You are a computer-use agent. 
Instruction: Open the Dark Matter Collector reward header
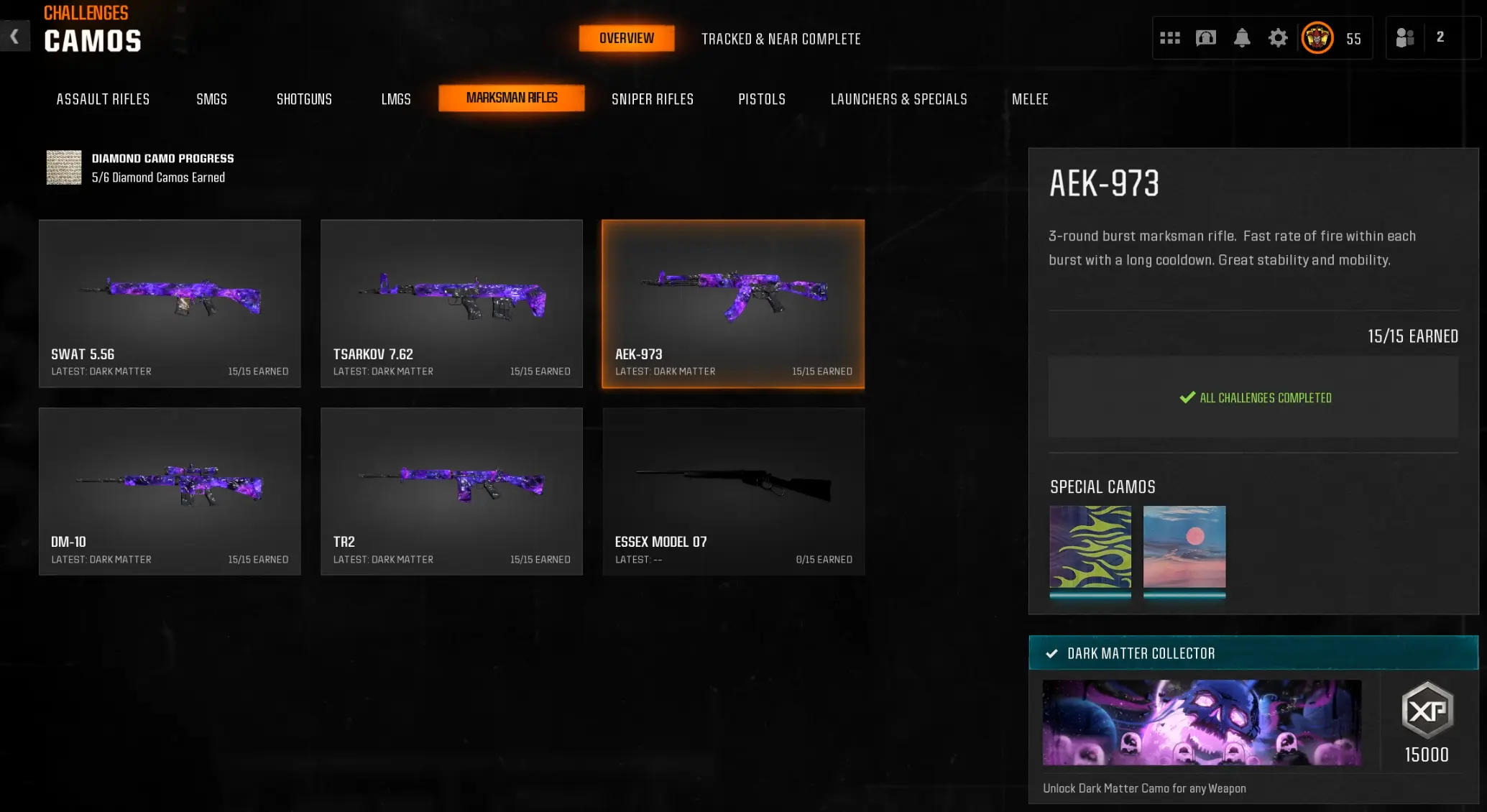pos(1253,653)
